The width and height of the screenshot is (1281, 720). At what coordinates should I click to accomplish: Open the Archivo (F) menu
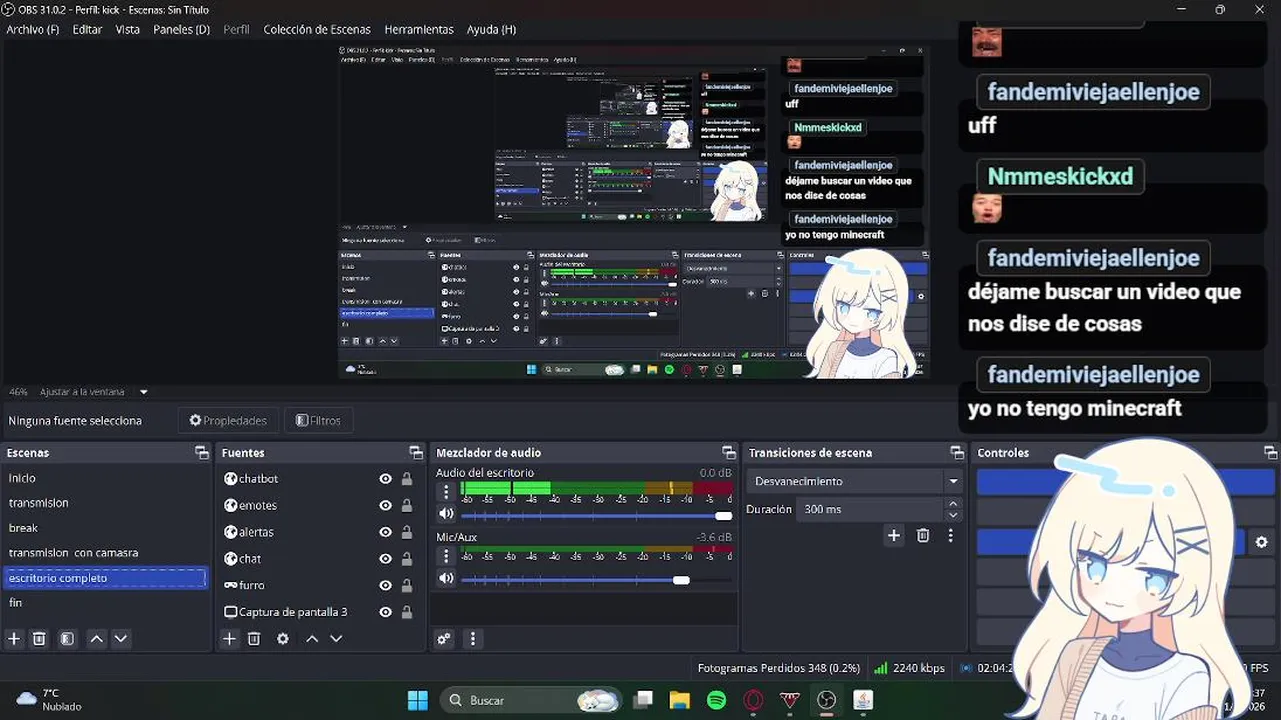(33, 29)
